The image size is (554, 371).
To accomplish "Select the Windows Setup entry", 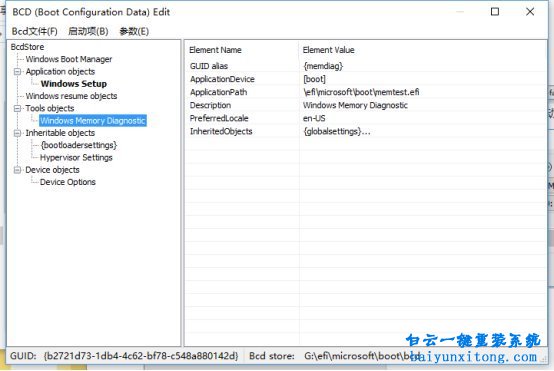I will pos(74,84).
